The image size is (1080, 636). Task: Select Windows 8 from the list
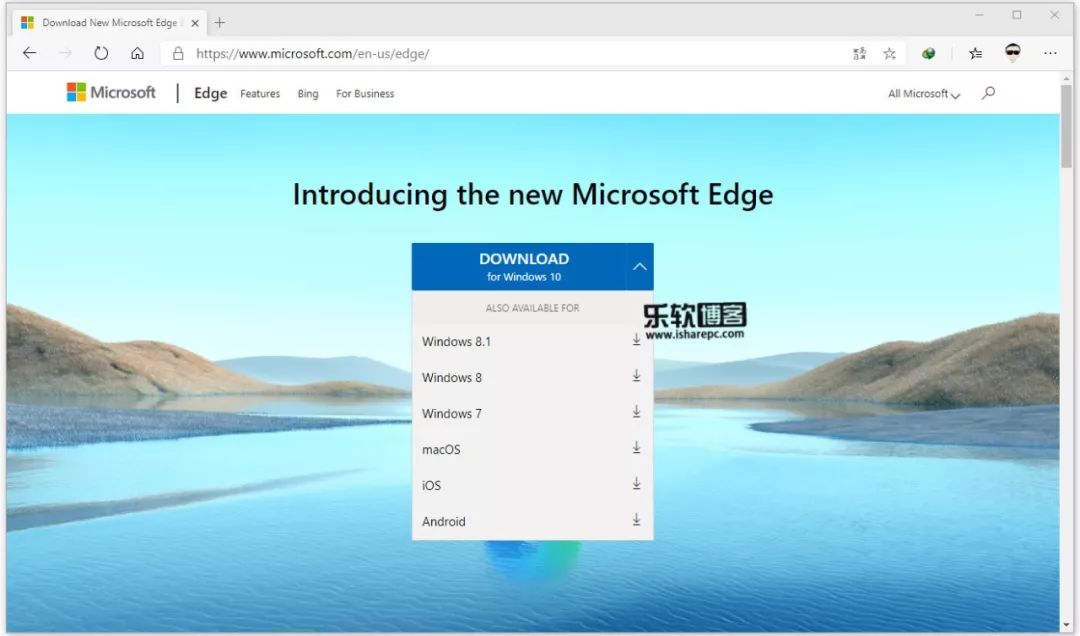click(532, 378)
